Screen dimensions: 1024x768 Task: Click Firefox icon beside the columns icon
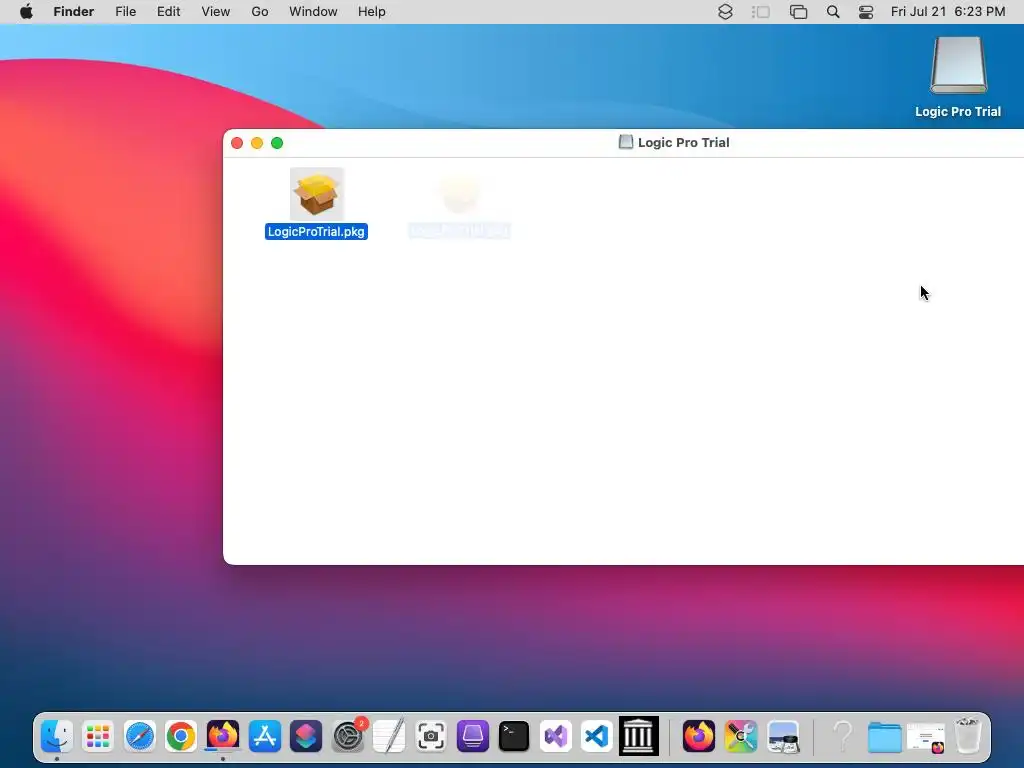[x=699, y=737]
